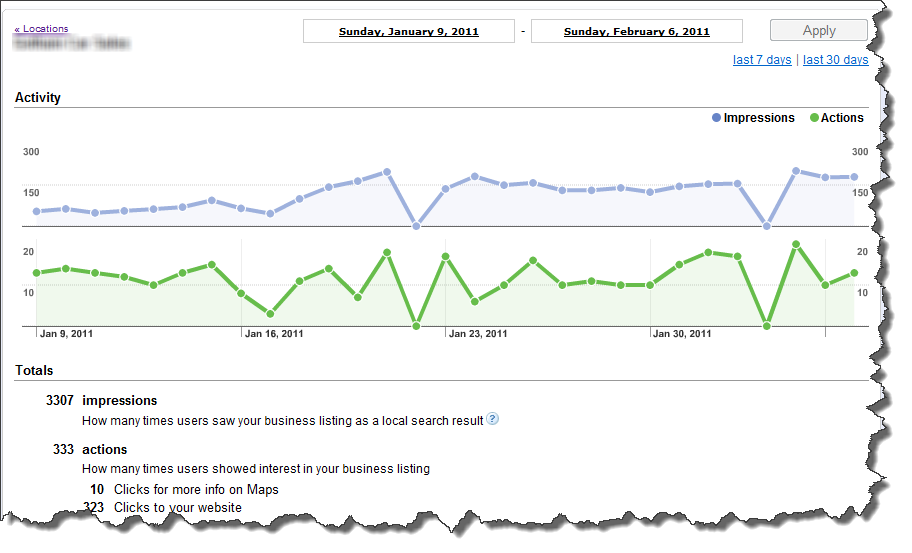This screenshot has height=553, width=912.
Task: Click the highest green actions peak point
Action: click(x=796, y=244)
